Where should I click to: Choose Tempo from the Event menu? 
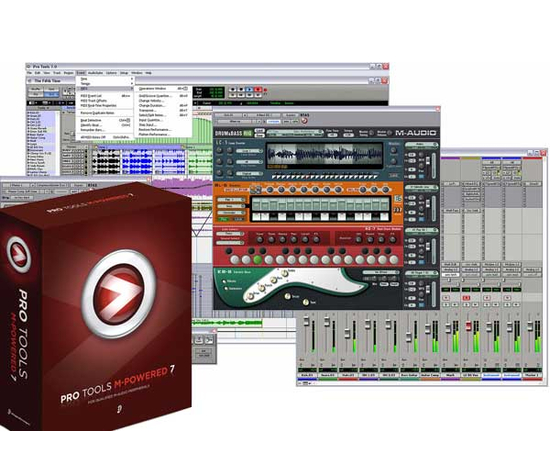[x=105, y=84]
